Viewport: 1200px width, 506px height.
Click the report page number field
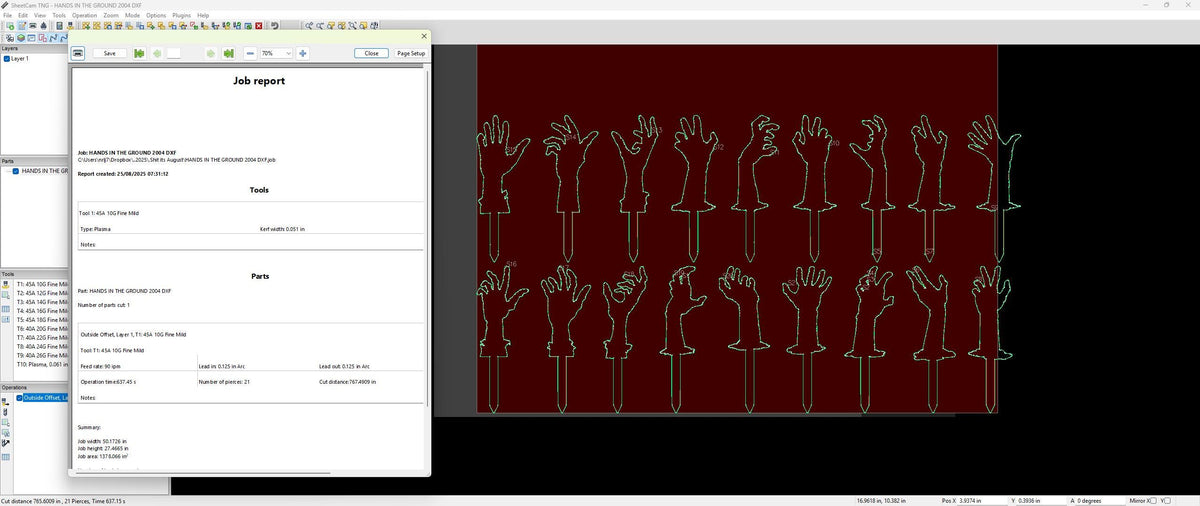[x=174, y=53]
